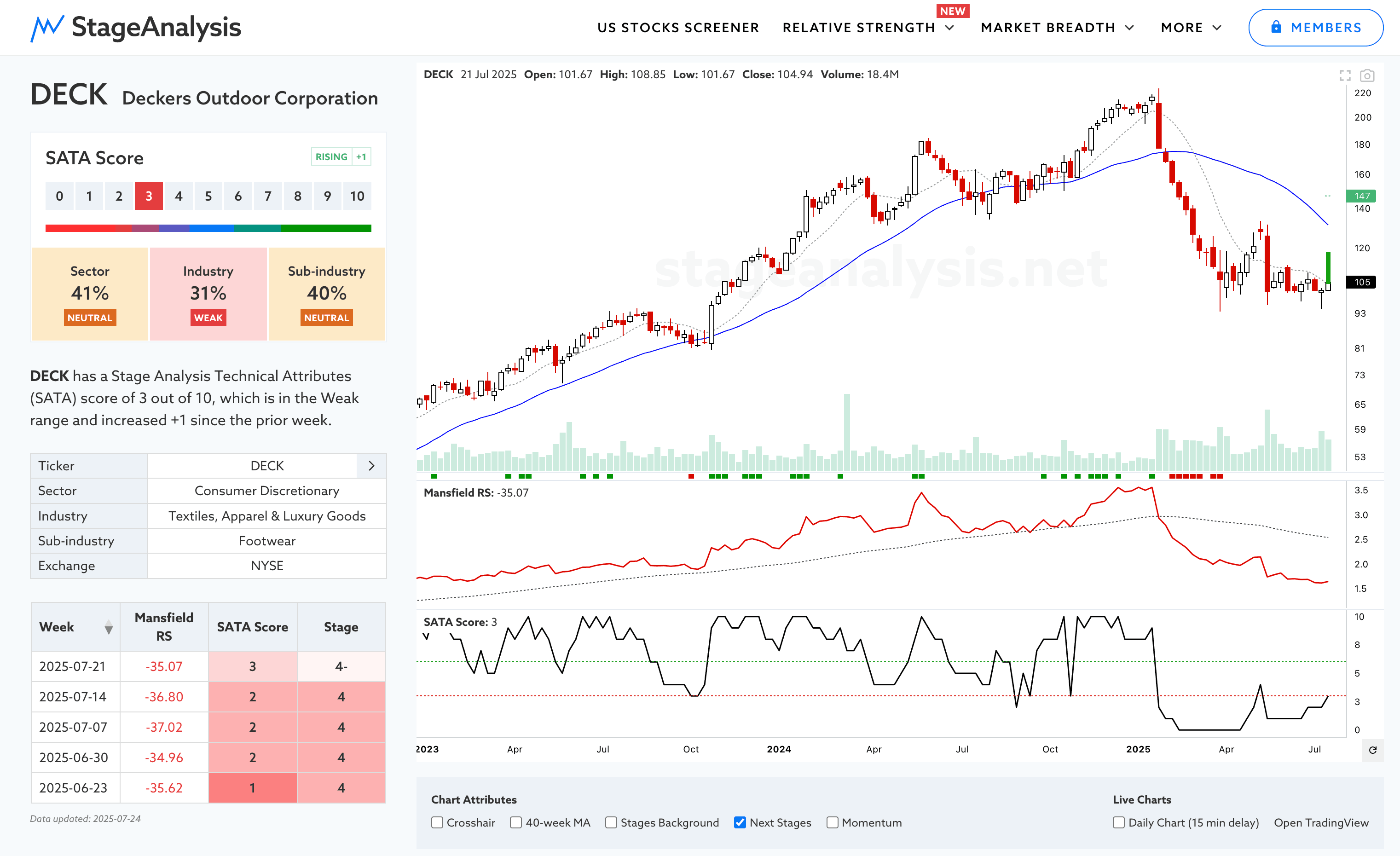Click Stage 4- cell for 2025-07-21

[341, 666]
